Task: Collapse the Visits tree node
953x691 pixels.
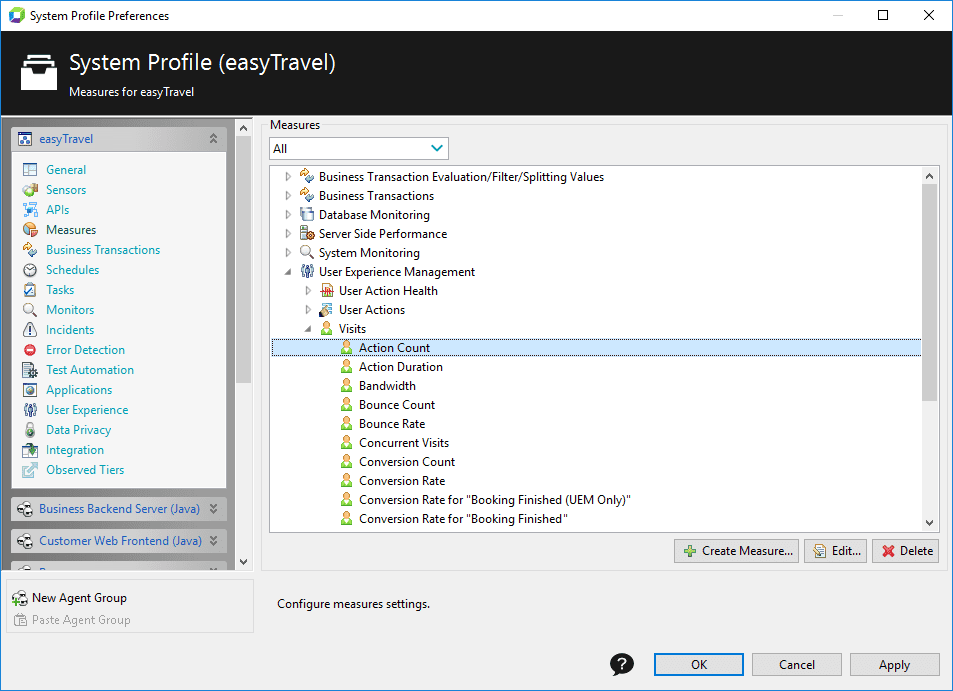Action: 308,329
